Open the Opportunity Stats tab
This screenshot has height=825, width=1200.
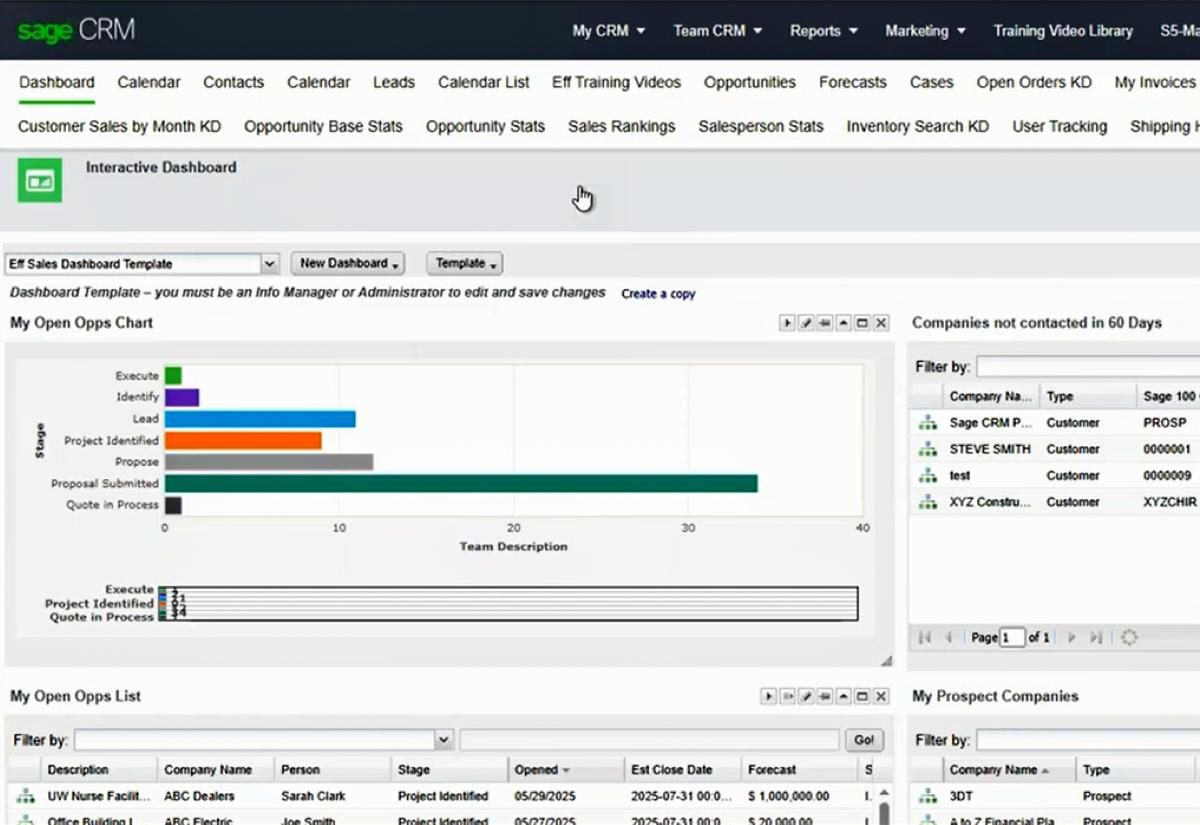485,127
